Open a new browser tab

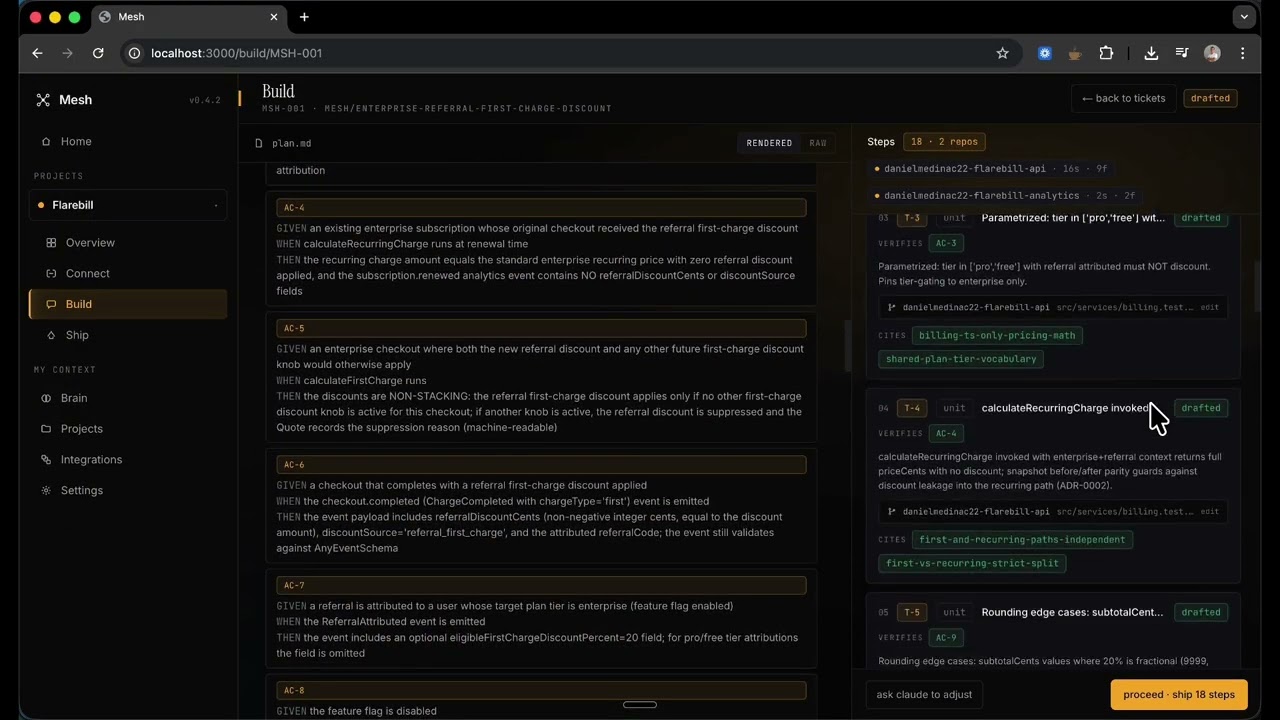pos(304,17)
